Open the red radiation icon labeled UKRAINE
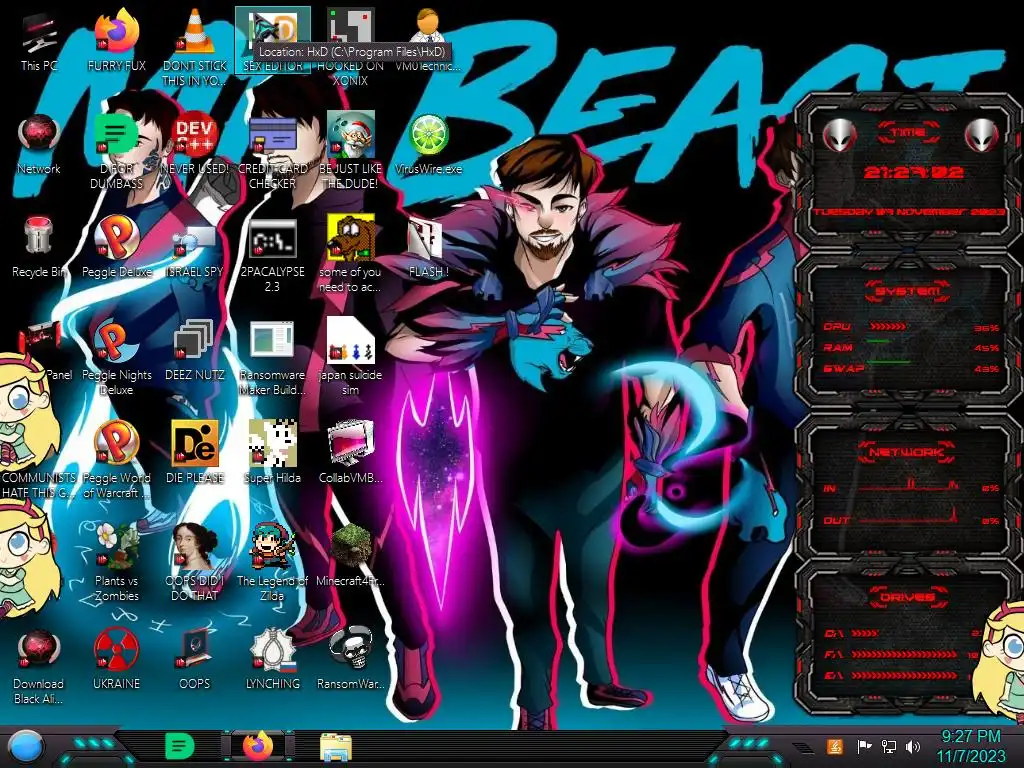1024x768 pixels. 116,660
